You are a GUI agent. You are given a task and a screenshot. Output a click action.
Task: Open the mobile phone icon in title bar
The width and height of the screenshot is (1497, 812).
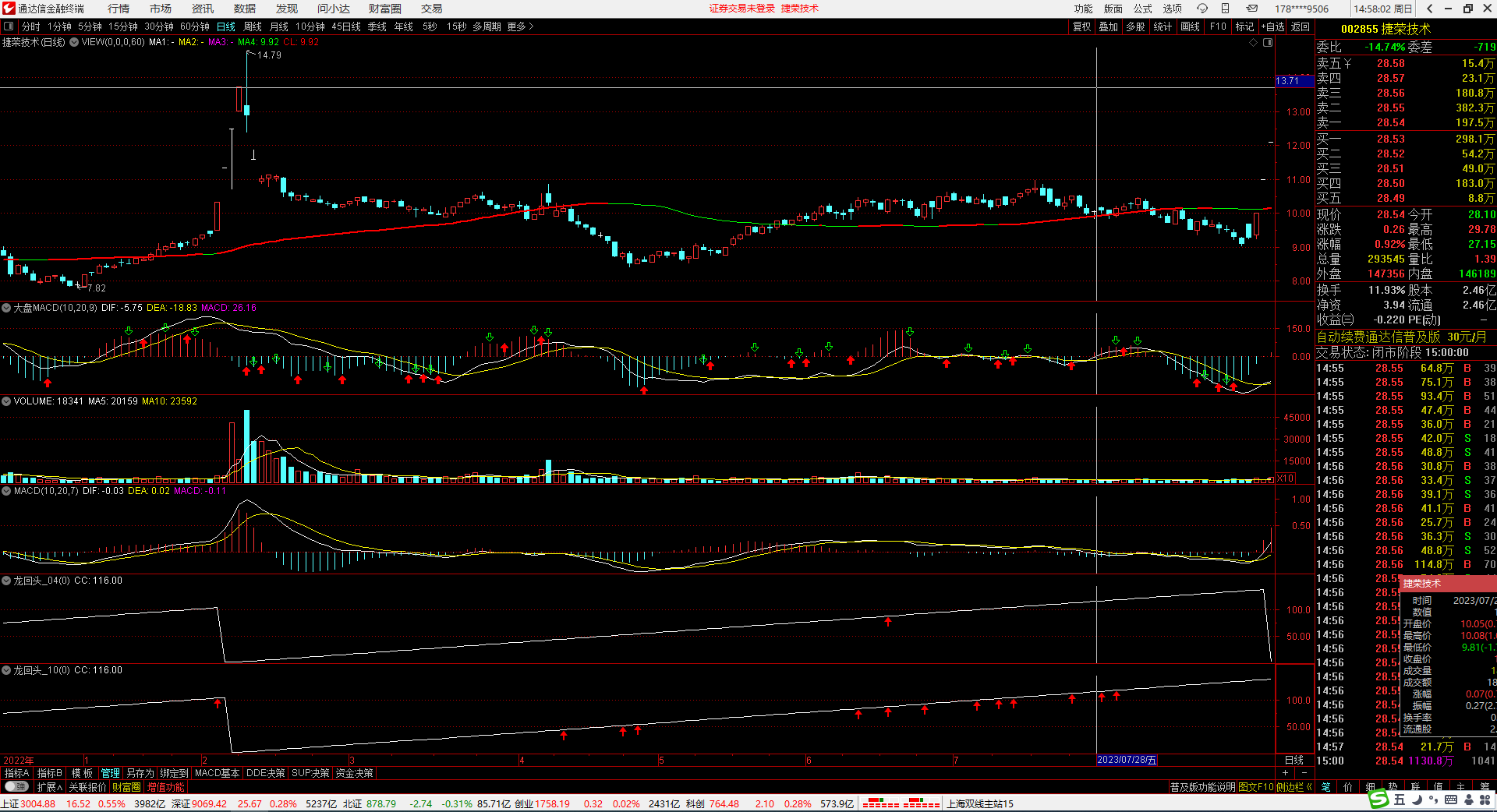1226,9
